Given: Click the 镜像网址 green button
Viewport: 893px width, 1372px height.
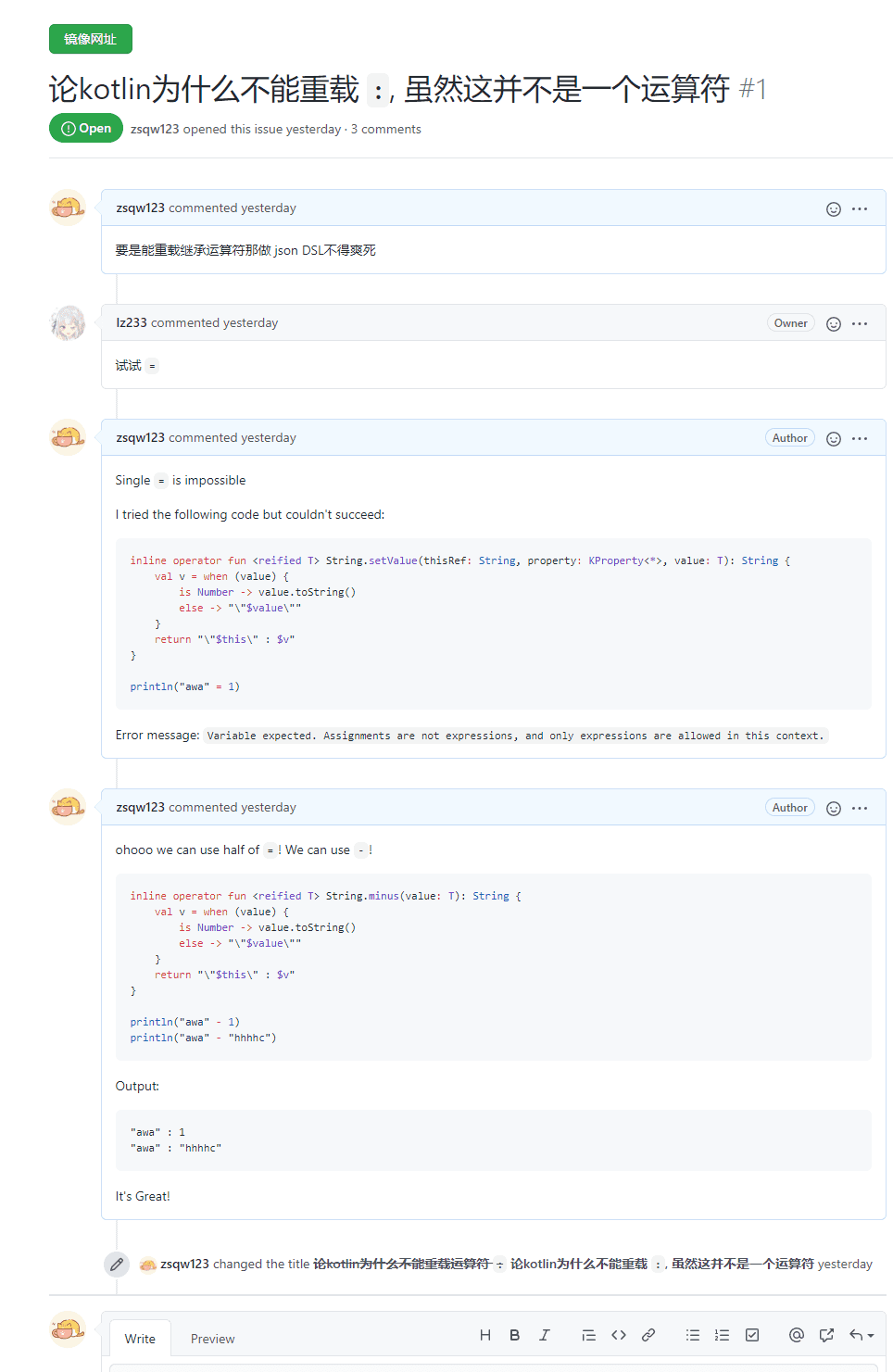Looking at the screenshot, I should pos(91,39).
